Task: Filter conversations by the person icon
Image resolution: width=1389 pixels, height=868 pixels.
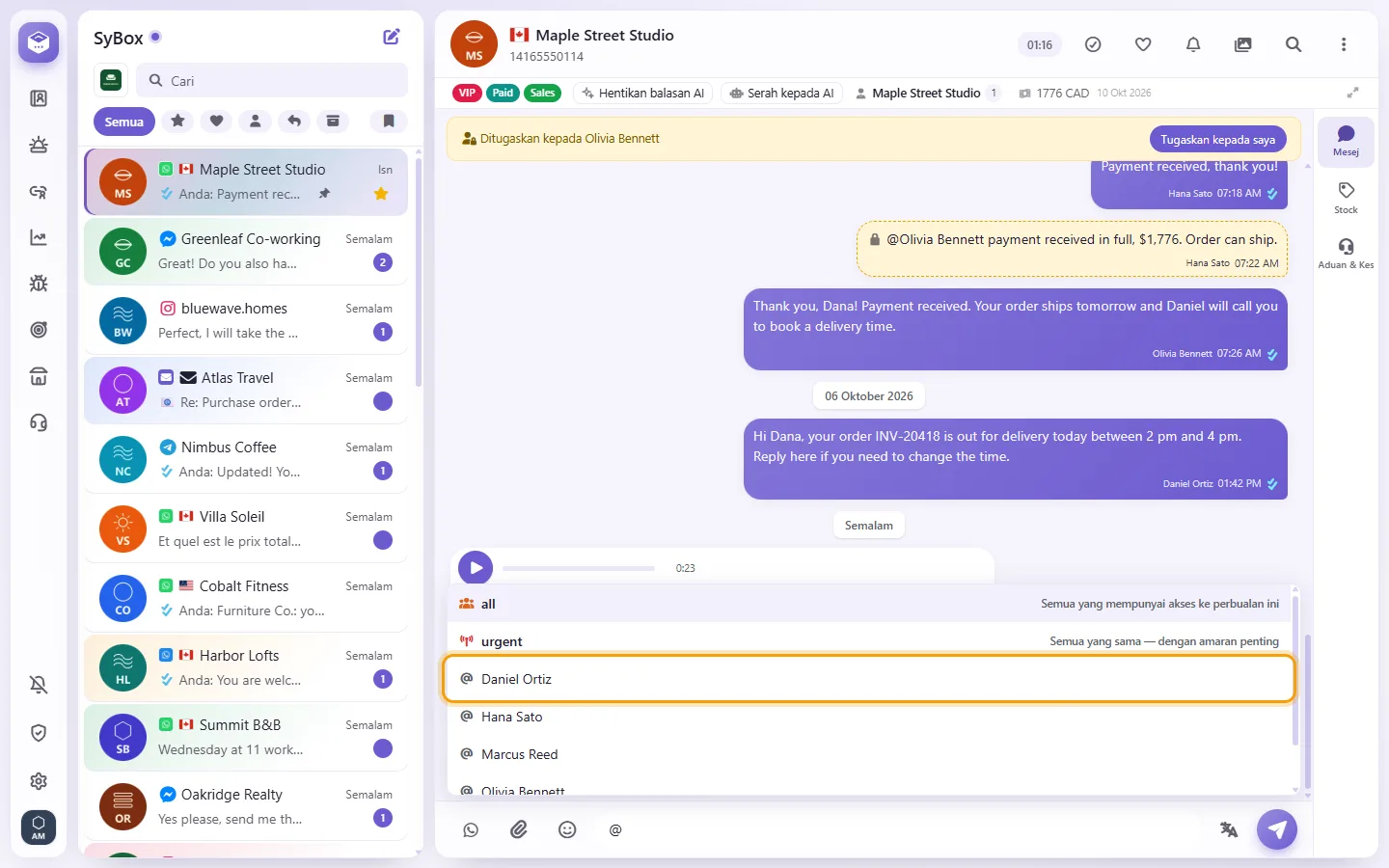Action: pos(256,121)
